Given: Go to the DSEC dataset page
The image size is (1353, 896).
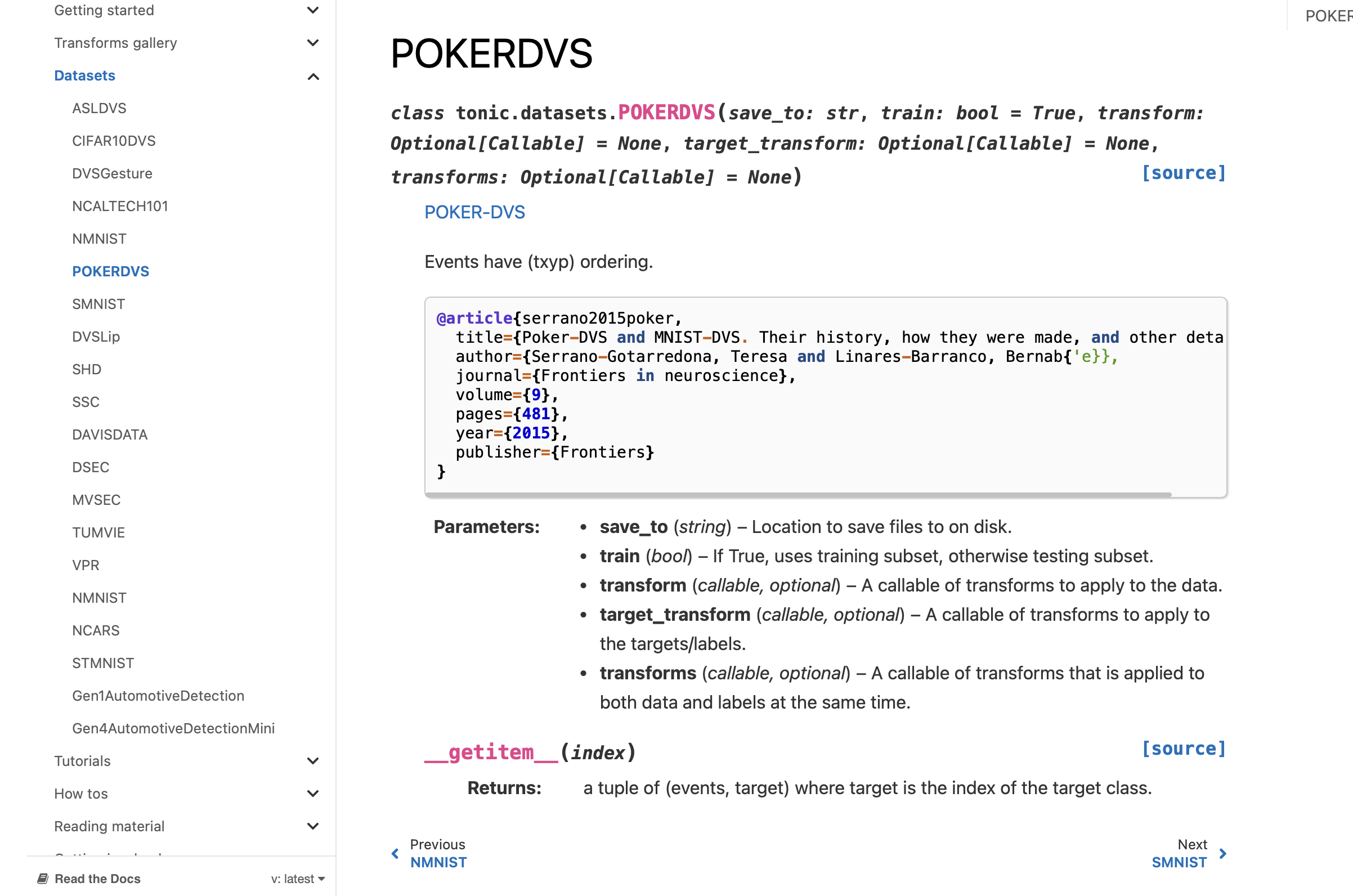Looking at the screenshot, I should coord(90,467).
